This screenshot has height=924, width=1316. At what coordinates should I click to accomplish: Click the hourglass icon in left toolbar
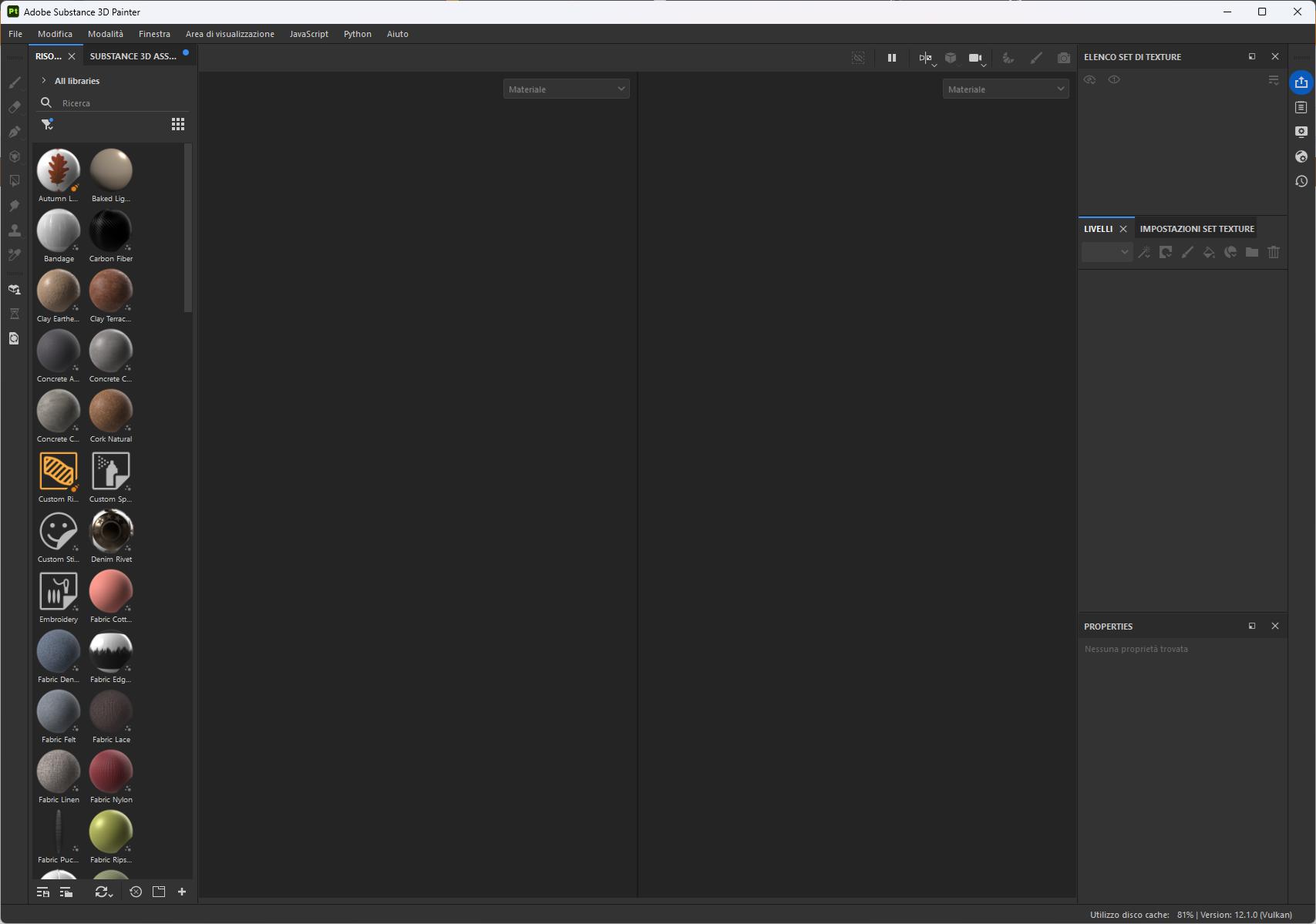point(15,314)
